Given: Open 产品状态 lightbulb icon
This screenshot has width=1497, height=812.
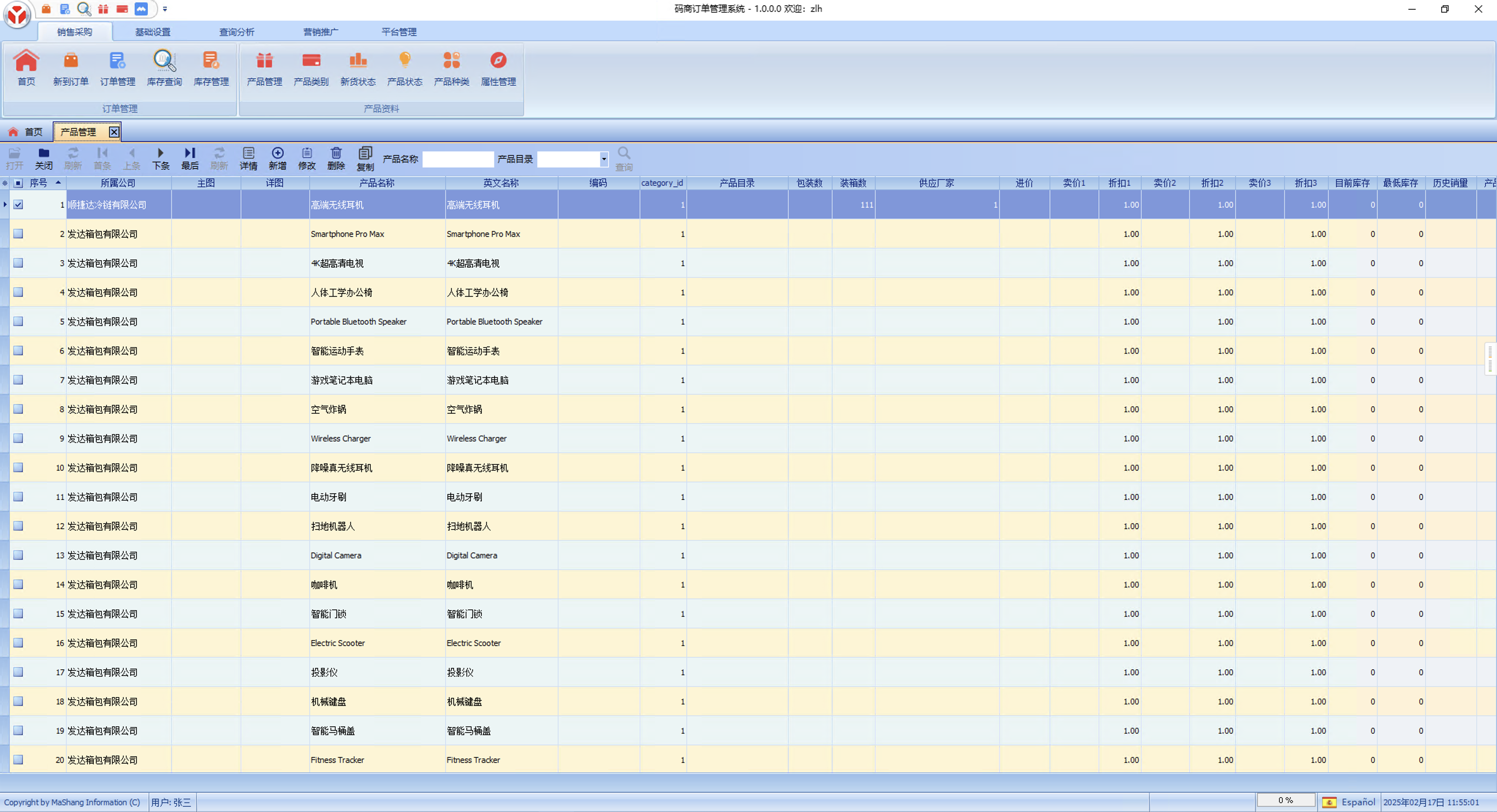Looking at the screenshot, I should (x=405, y=68).
